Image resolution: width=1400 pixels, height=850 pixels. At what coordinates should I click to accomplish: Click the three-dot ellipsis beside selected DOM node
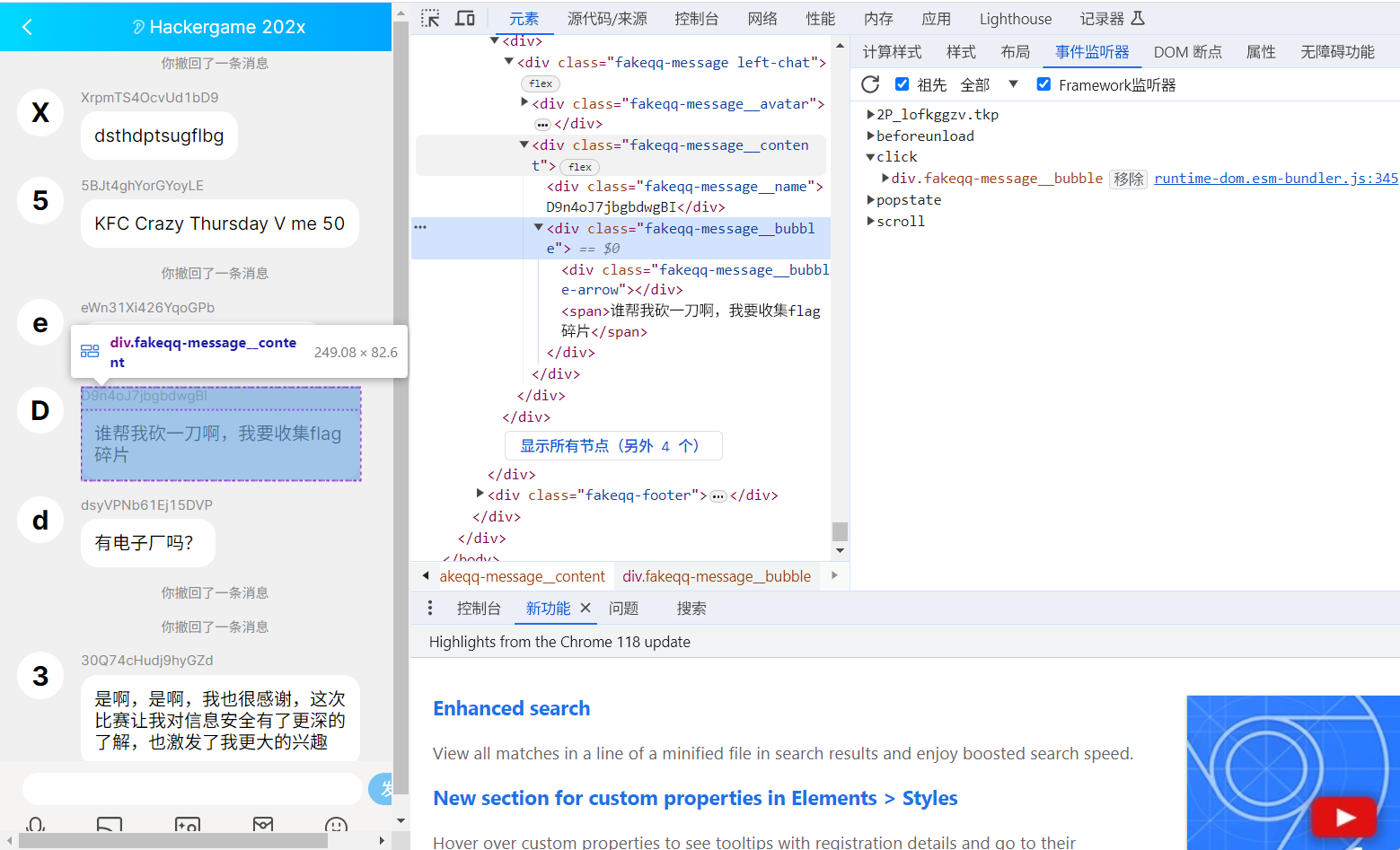pos(420,227)
